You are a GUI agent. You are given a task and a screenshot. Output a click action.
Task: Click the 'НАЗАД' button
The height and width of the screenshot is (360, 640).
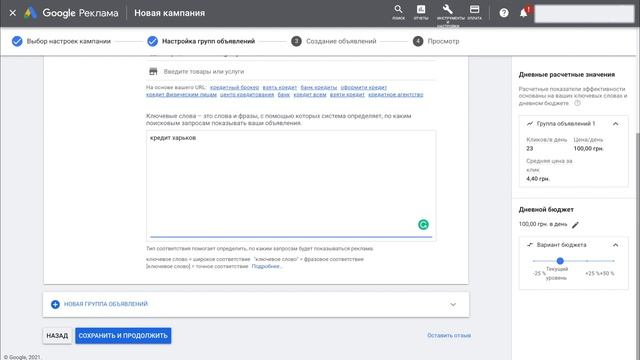57,336
